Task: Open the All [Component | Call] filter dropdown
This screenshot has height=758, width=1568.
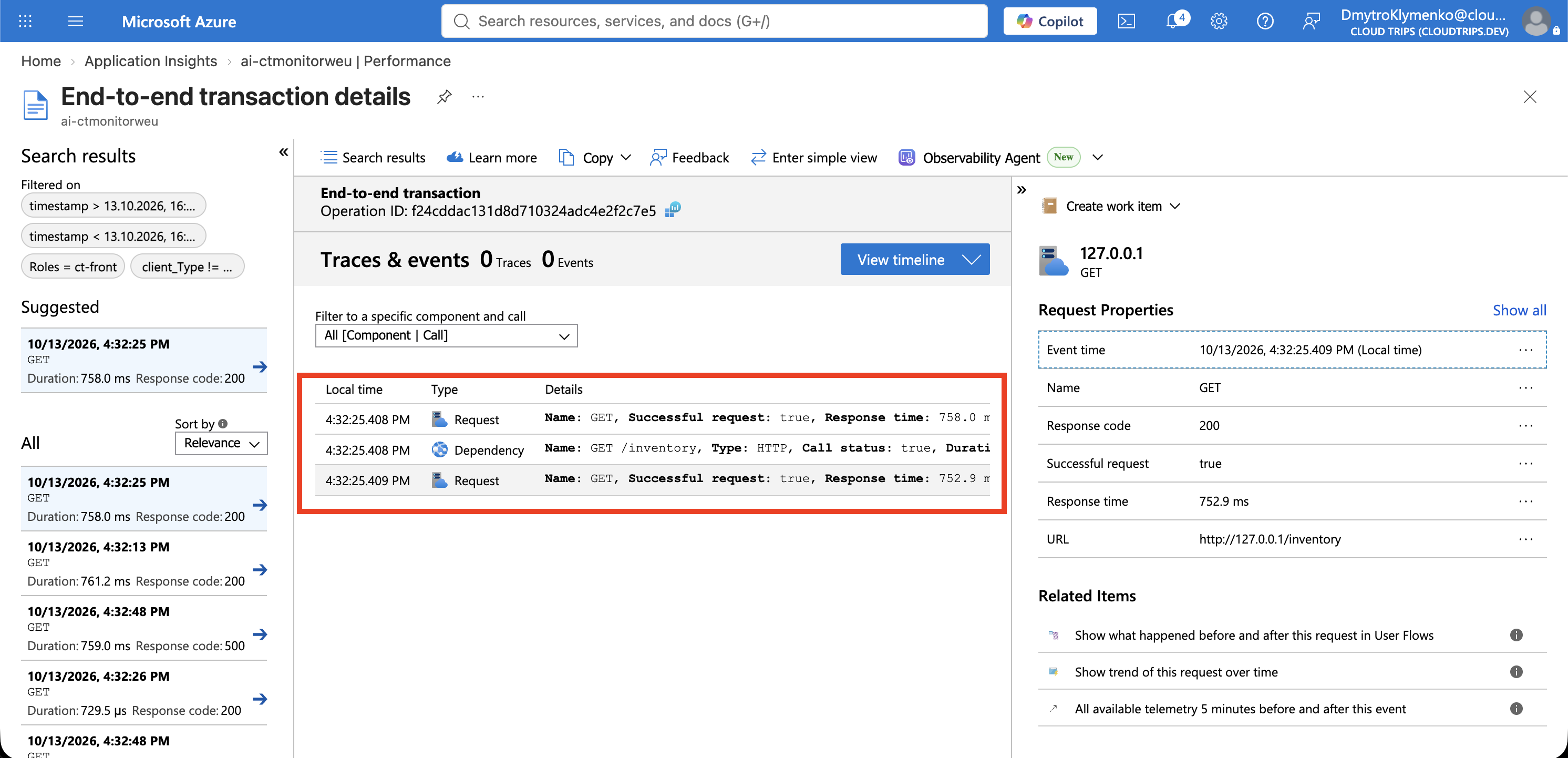Action: coord(446,335)
